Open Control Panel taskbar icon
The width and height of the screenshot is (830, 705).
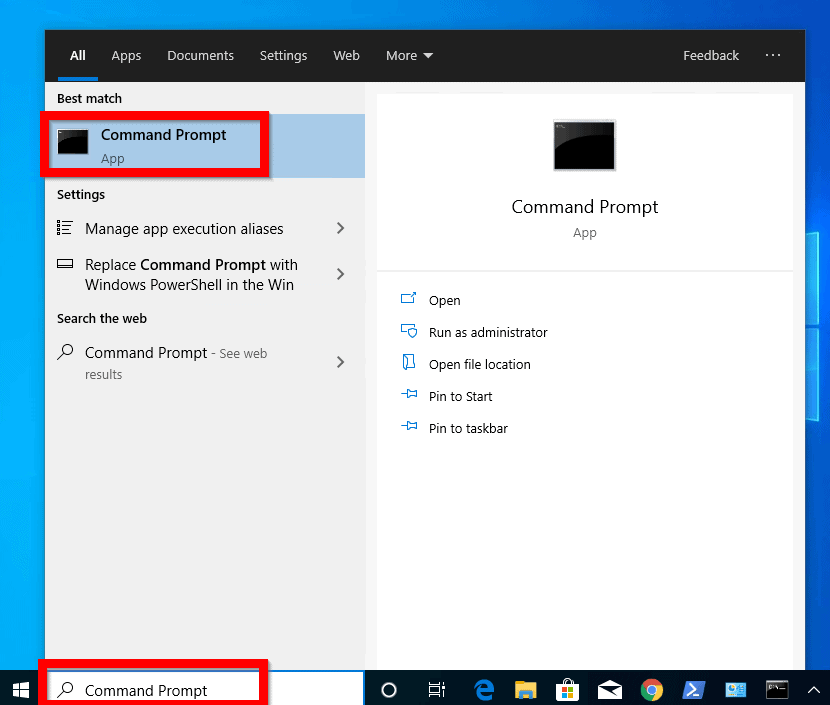[x=735, y=690]
